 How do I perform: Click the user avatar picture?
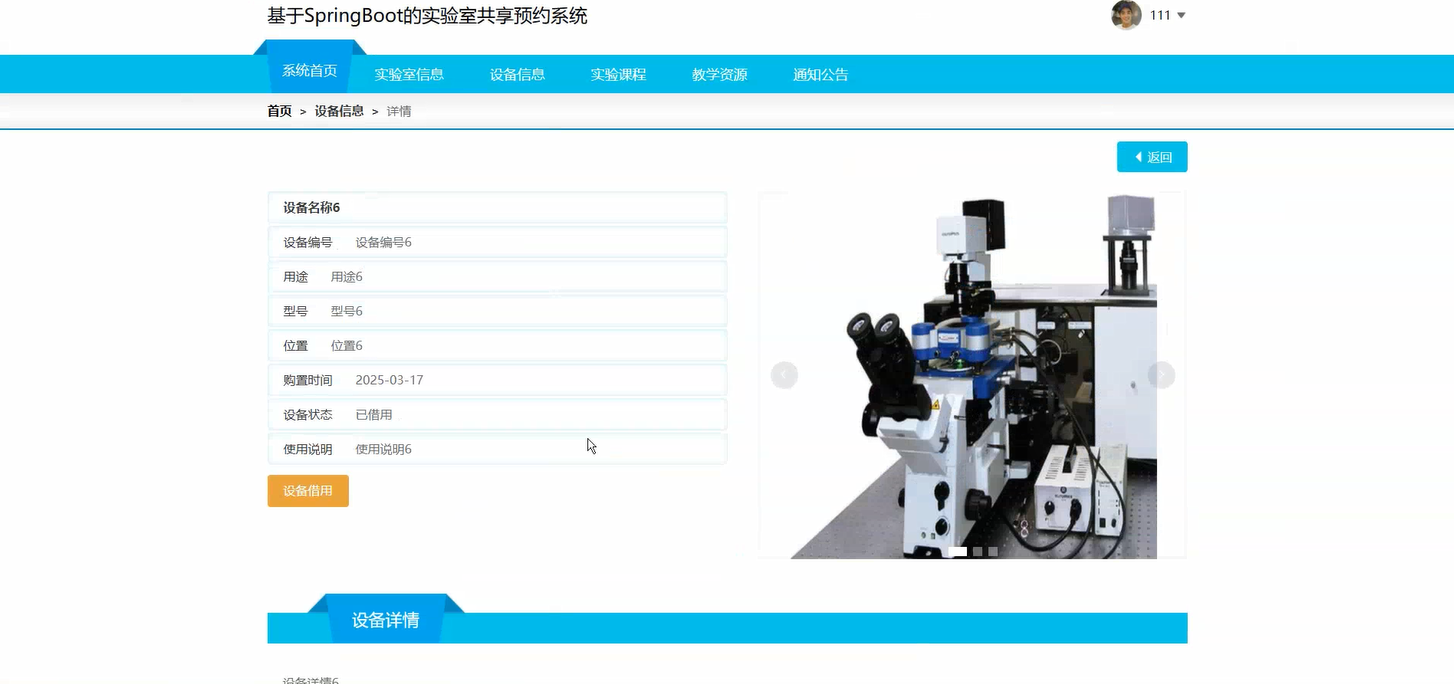1126,15
